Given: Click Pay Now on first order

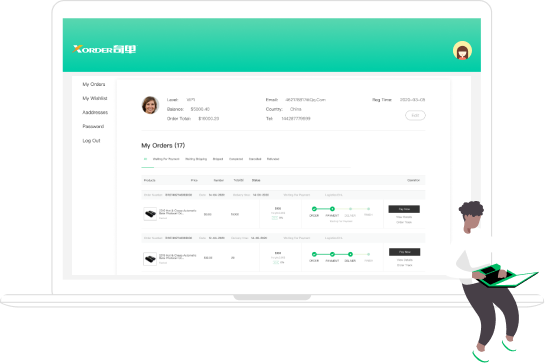Looking at the screenshot, I should pyautogui.click(x=404, y=209).
